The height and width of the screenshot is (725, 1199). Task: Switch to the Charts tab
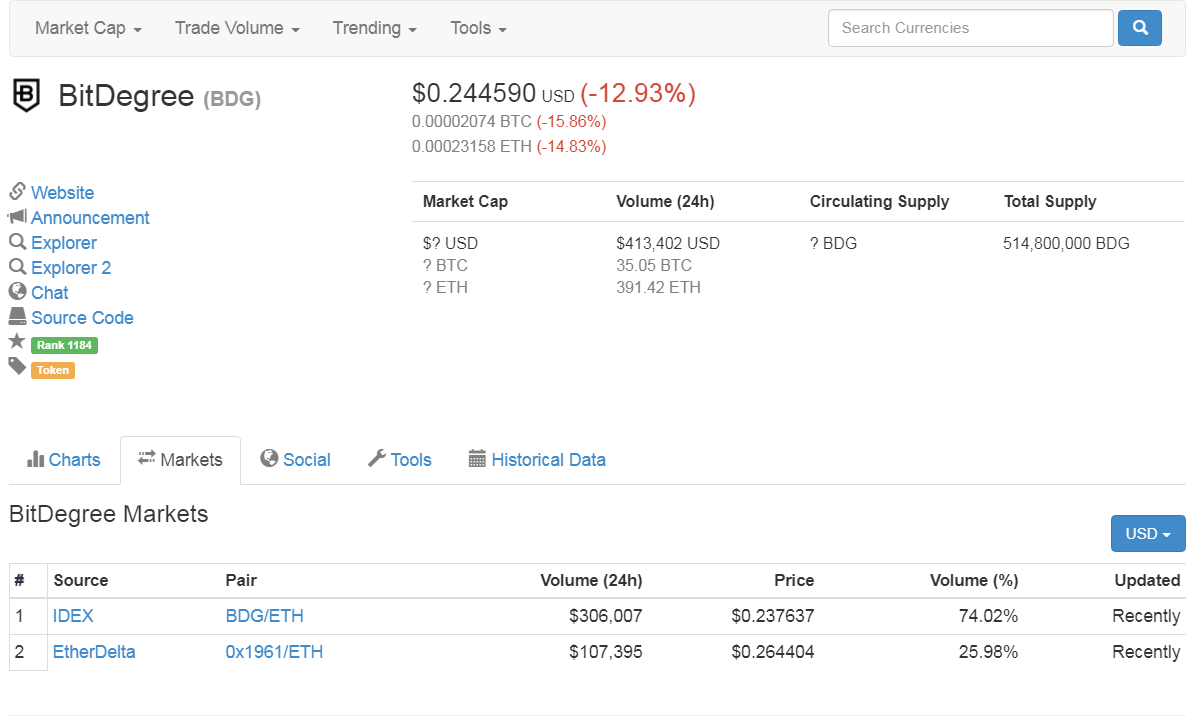64,460
